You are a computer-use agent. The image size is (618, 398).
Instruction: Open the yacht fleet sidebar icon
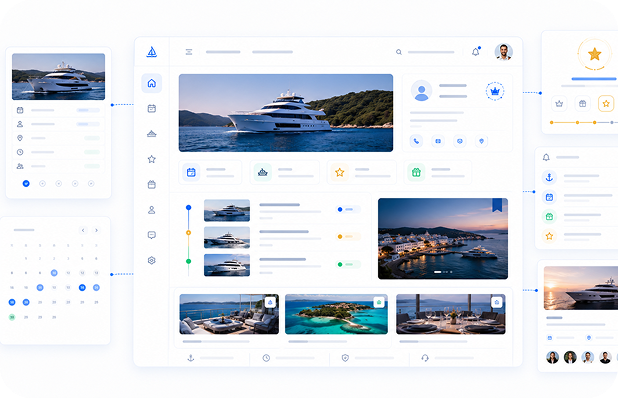point(152,134)
